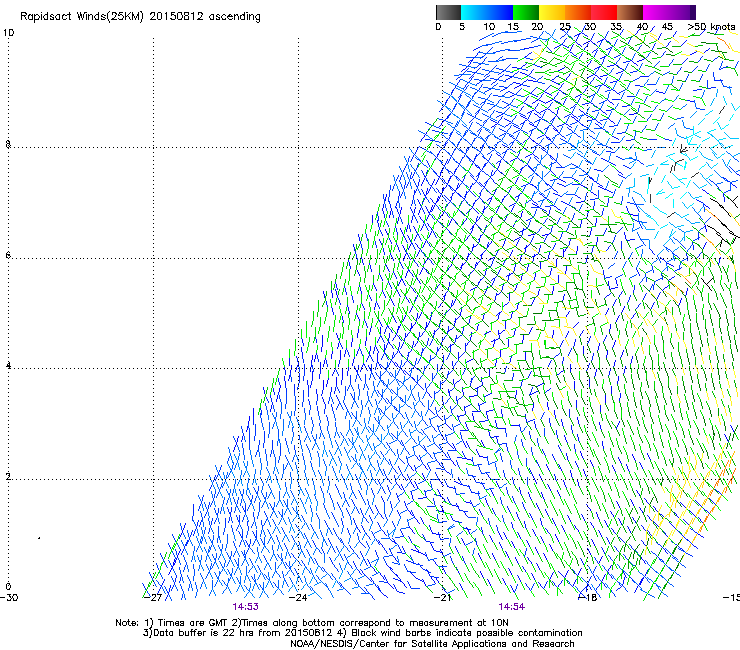Click the red 30-35 knots color band
The width and height of the screenshot is (740, 650).
tap(604, 12)
